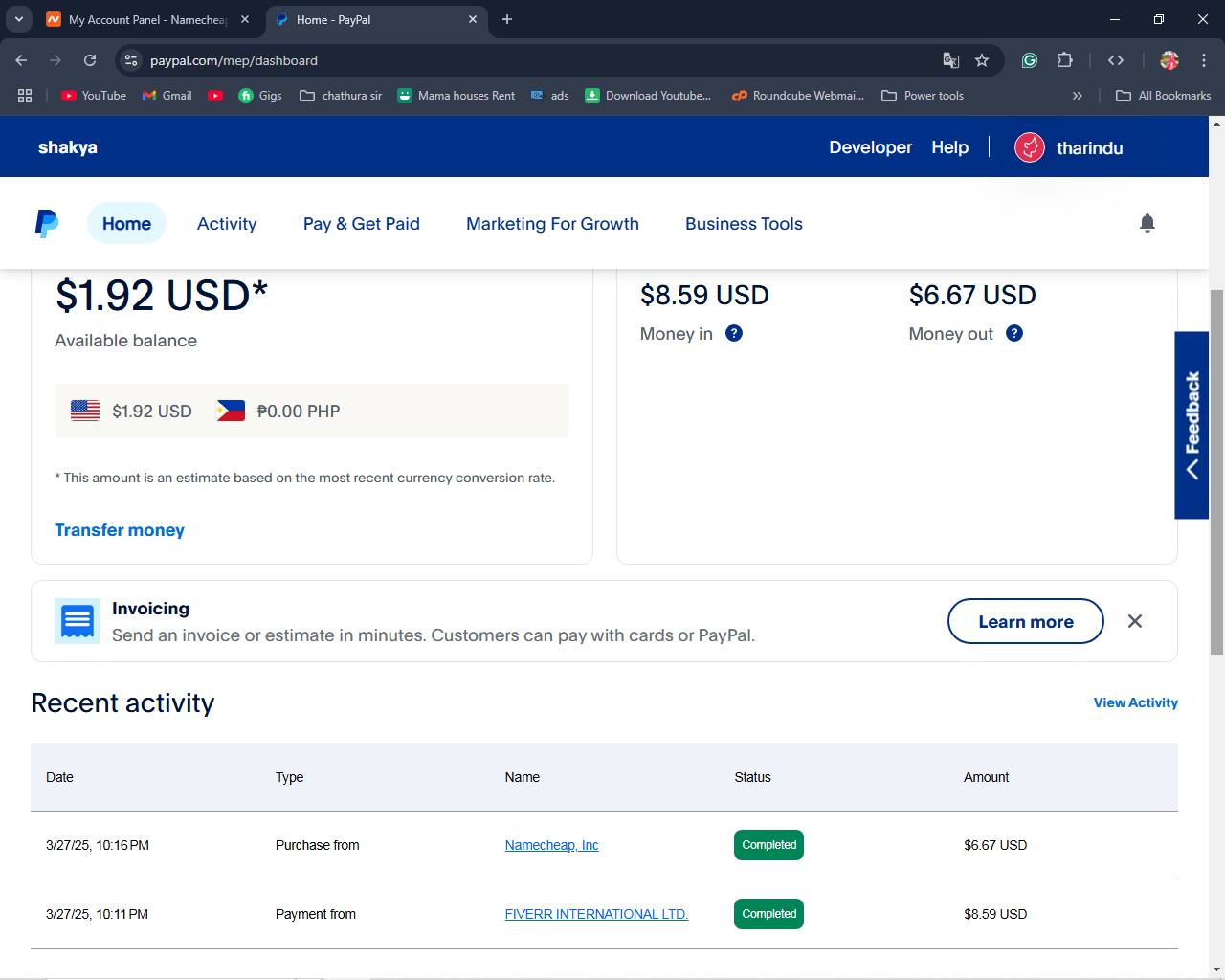
Task: Open the tab search dropdown arrow
Action: 18,19
